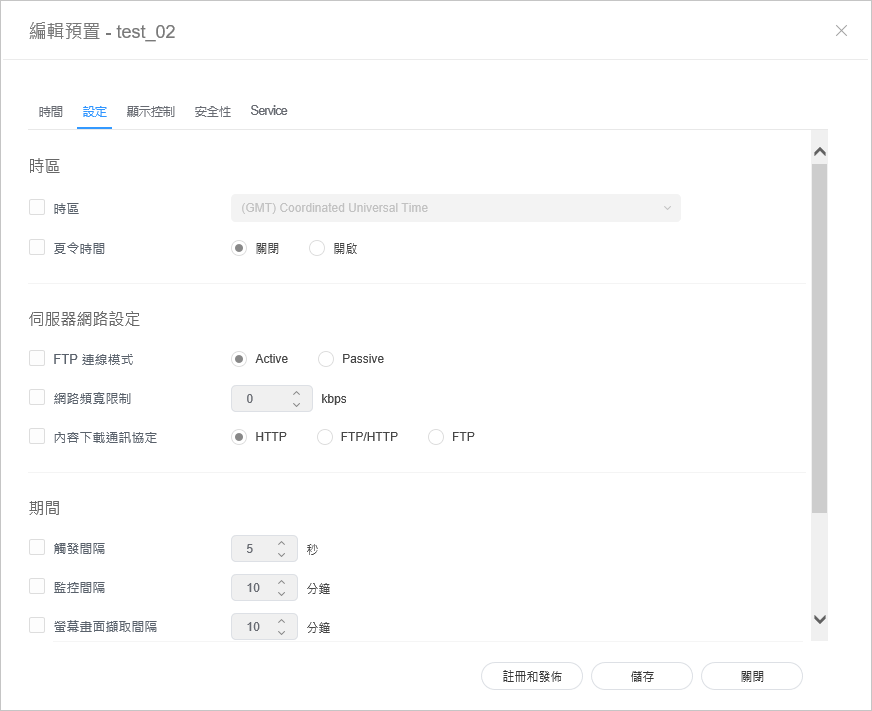Increase 觸發間隔 seconds with up arrow
The width and height of the screenshot is (872, 711).
click(x=282, y=543)
